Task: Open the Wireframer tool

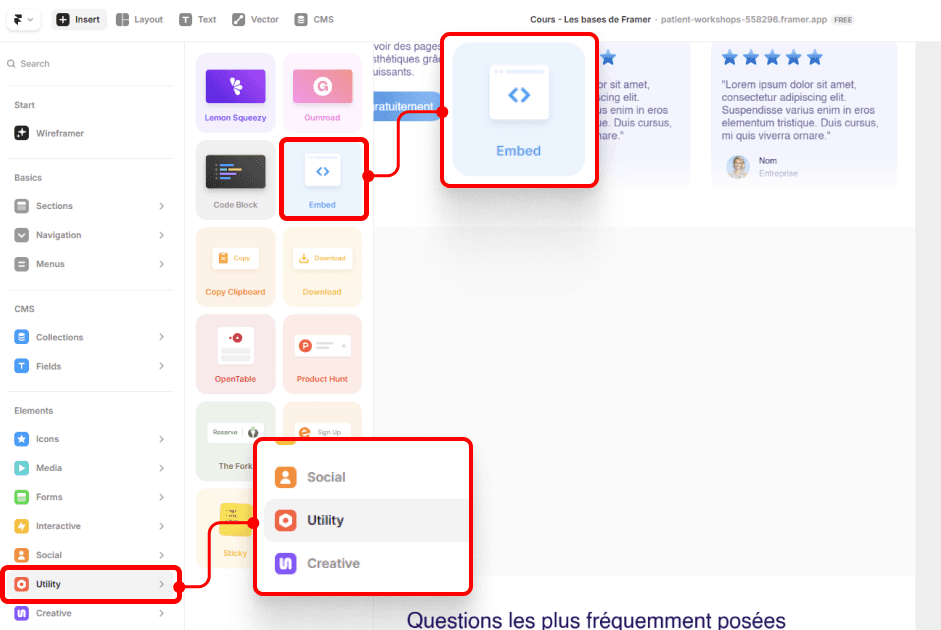Action: 90,131
